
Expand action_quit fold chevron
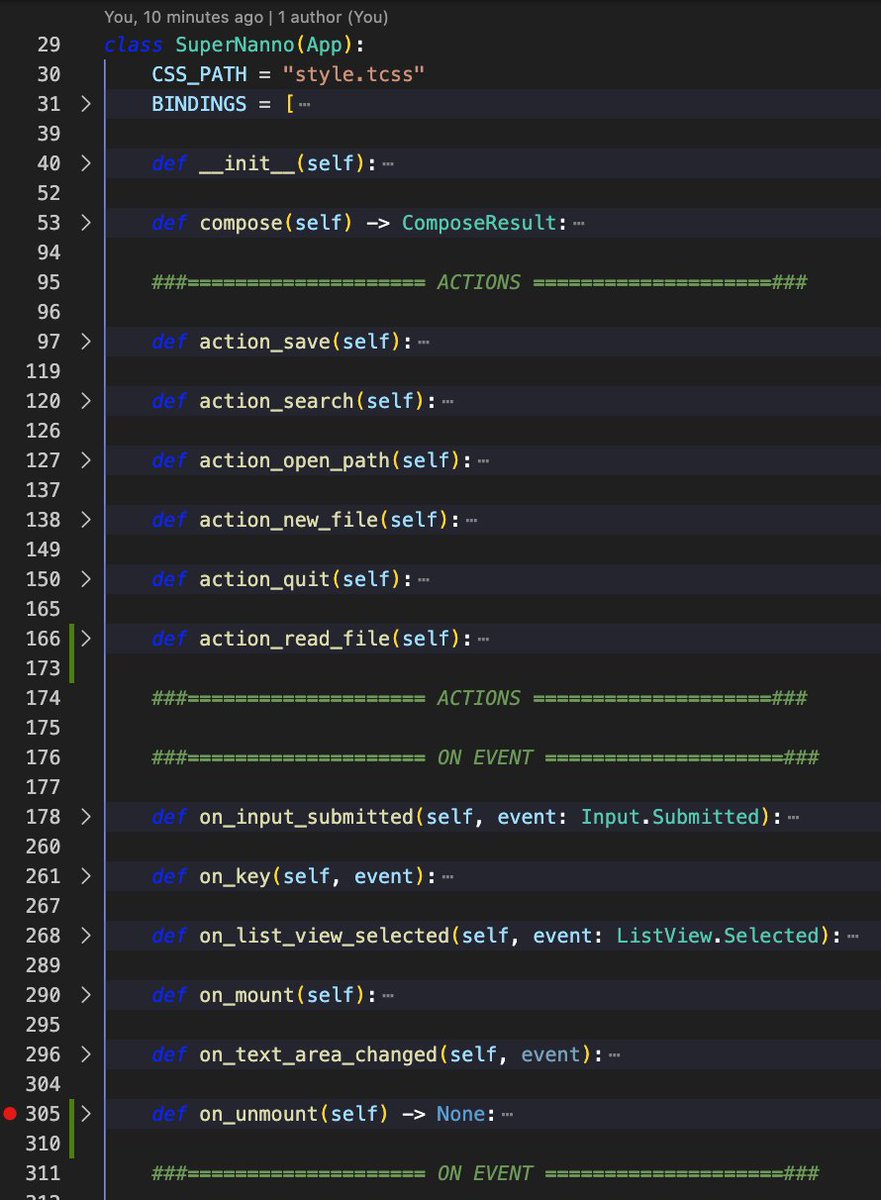click(x=85, y=579)
